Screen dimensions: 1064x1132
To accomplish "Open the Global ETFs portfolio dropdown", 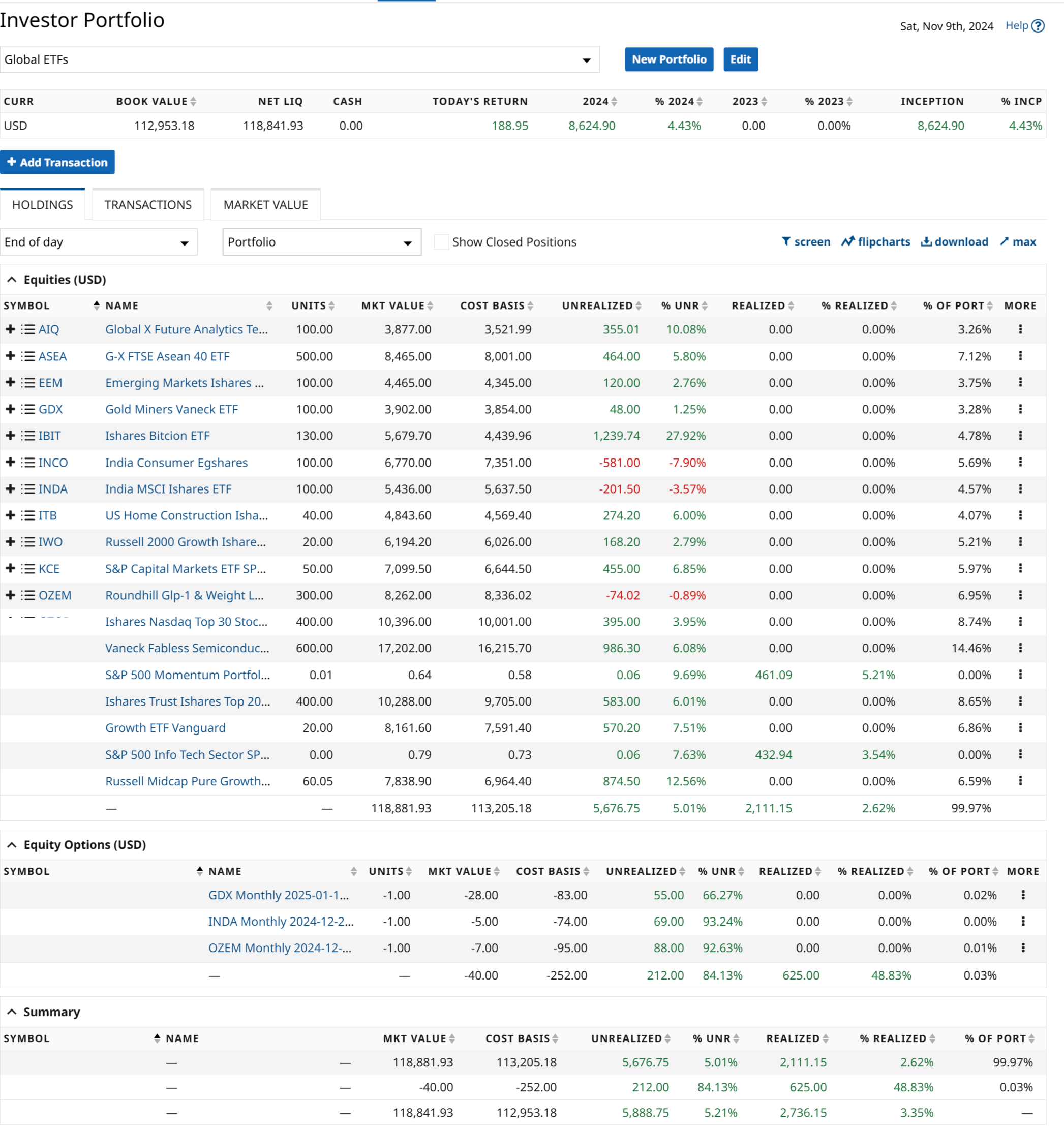I will click(299, 60).
